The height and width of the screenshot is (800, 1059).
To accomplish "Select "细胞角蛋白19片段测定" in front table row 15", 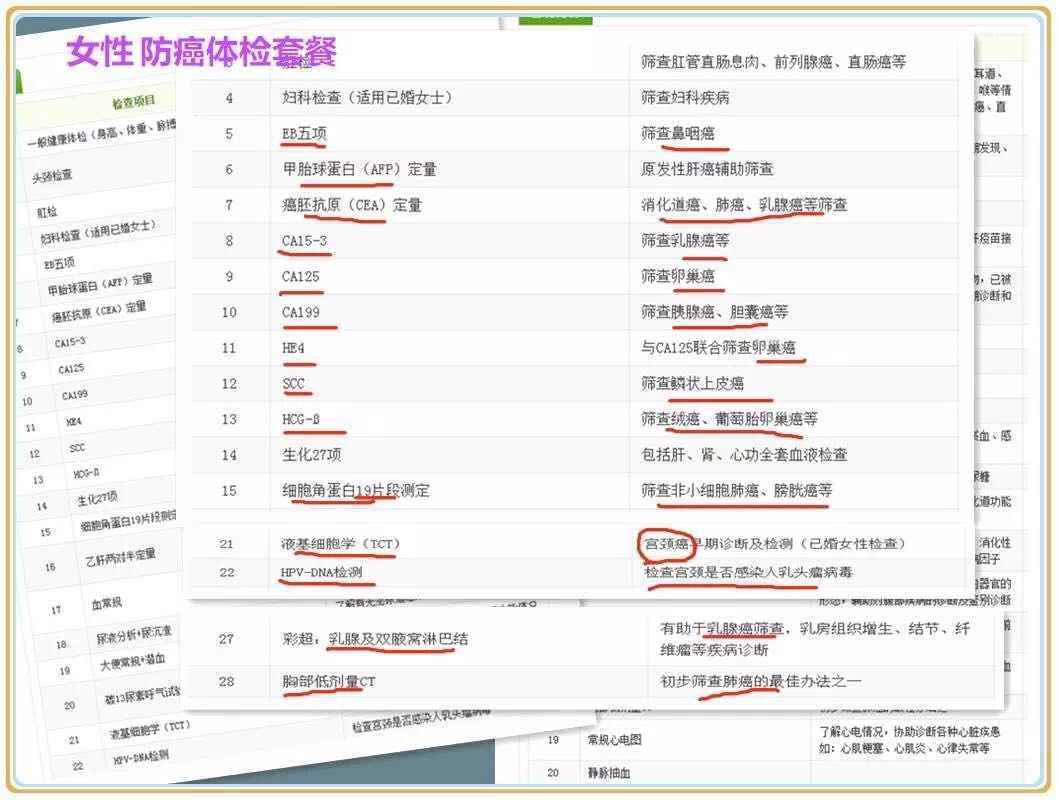I will pyautogui.click(x=356, y=491).
